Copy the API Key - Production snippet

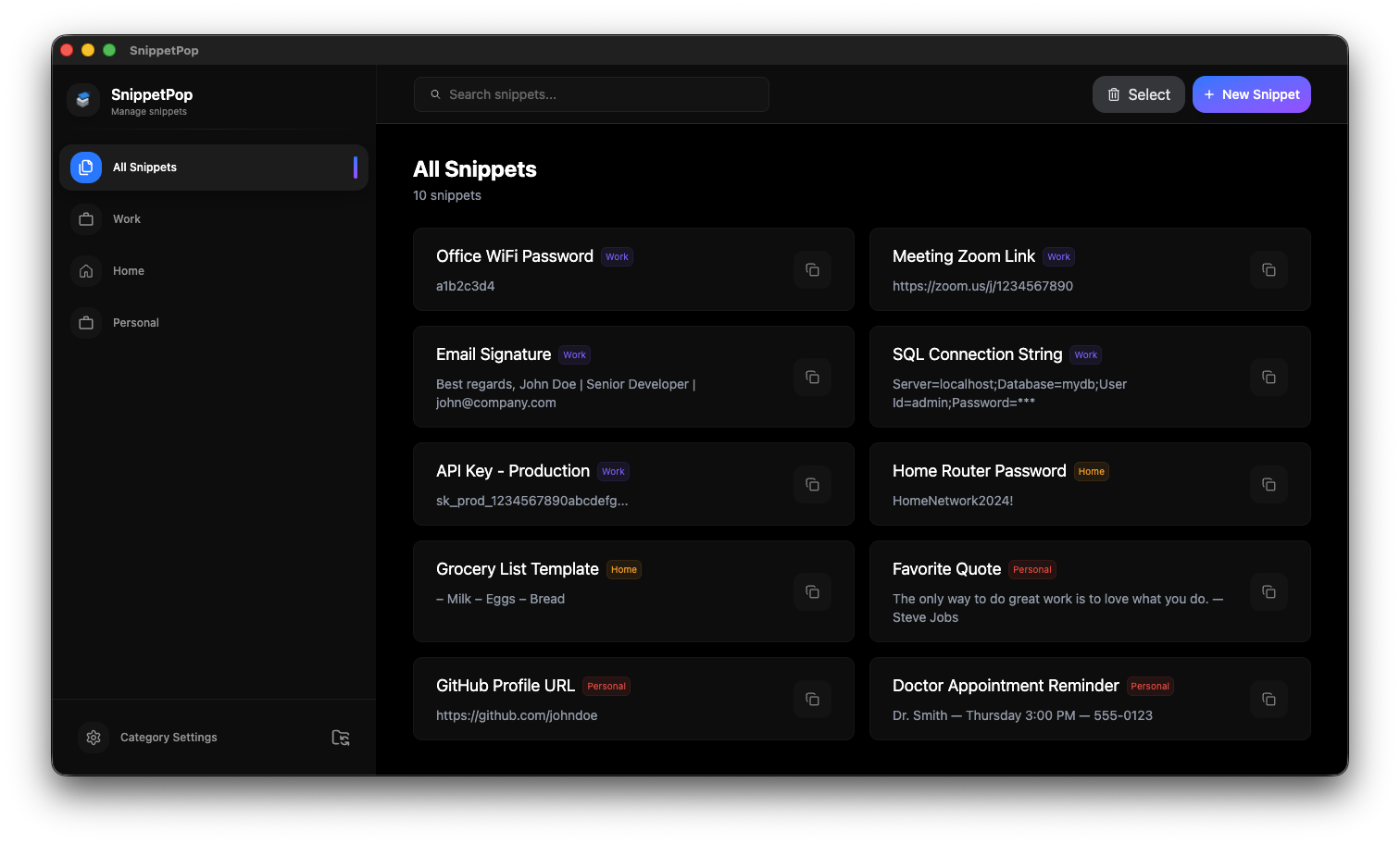click(812, 484)
